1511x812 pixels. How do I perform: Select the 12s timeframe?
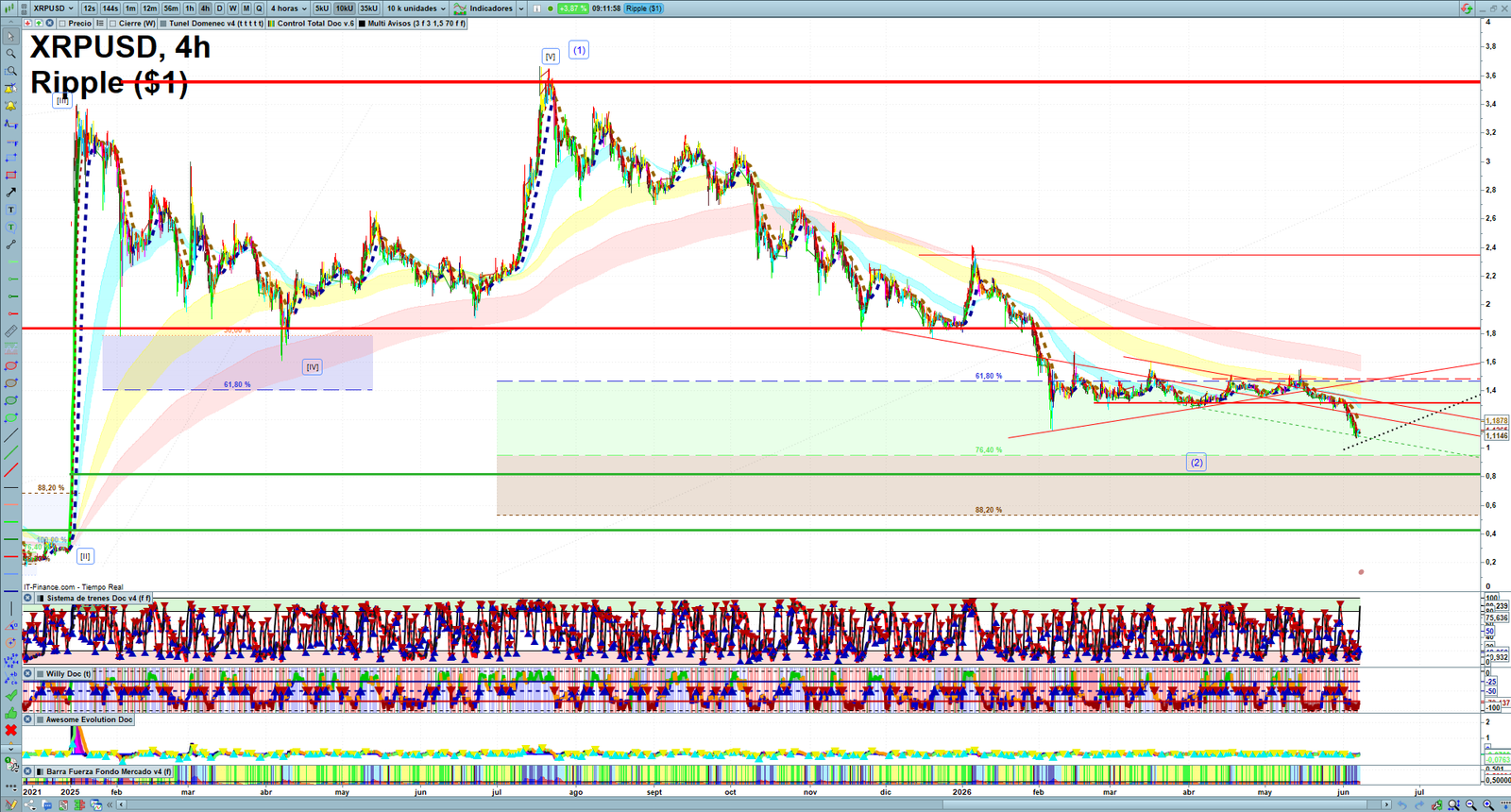point(89,8)
